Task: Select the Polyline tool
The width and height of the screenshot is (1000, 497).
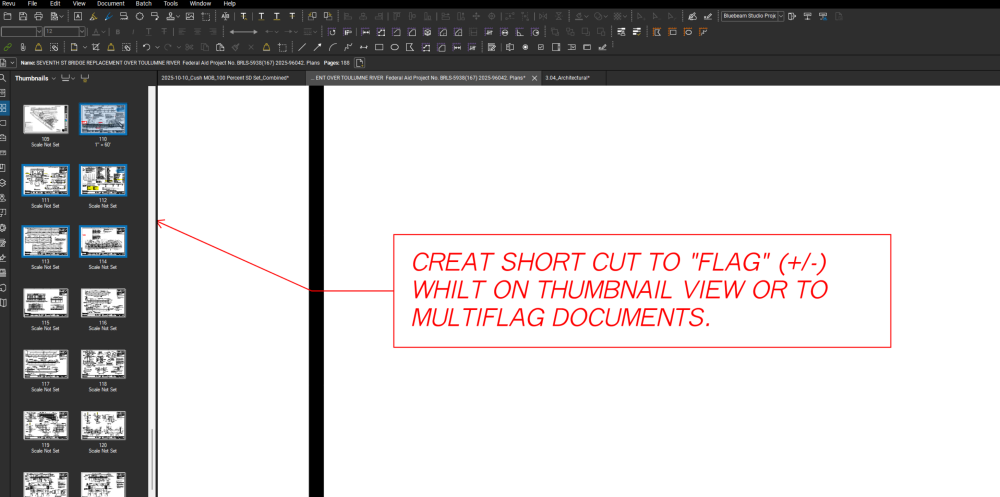Action: tap(348, 47)
